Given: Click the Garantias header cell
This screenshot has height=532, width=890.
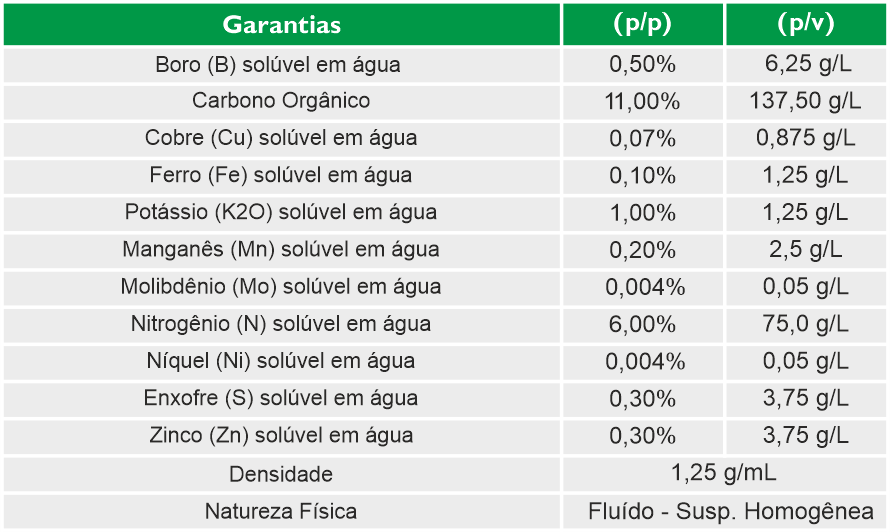Looking at the screenshot, I should pyautogui.click(x=281, y=24).
